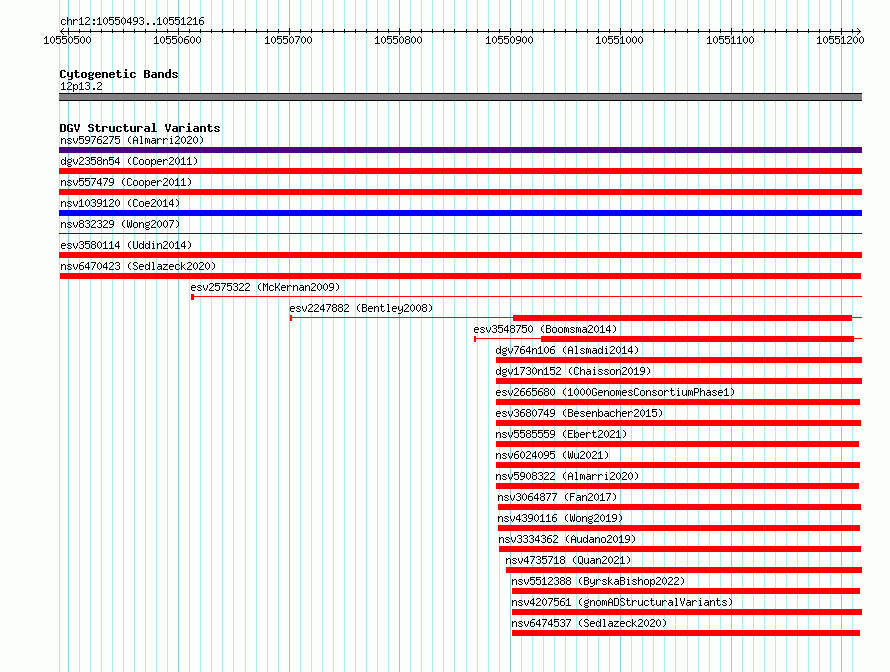Open dgv2358n54 (Cooper2011) variant label
The image size is (890, 672).
coord(129,161)
